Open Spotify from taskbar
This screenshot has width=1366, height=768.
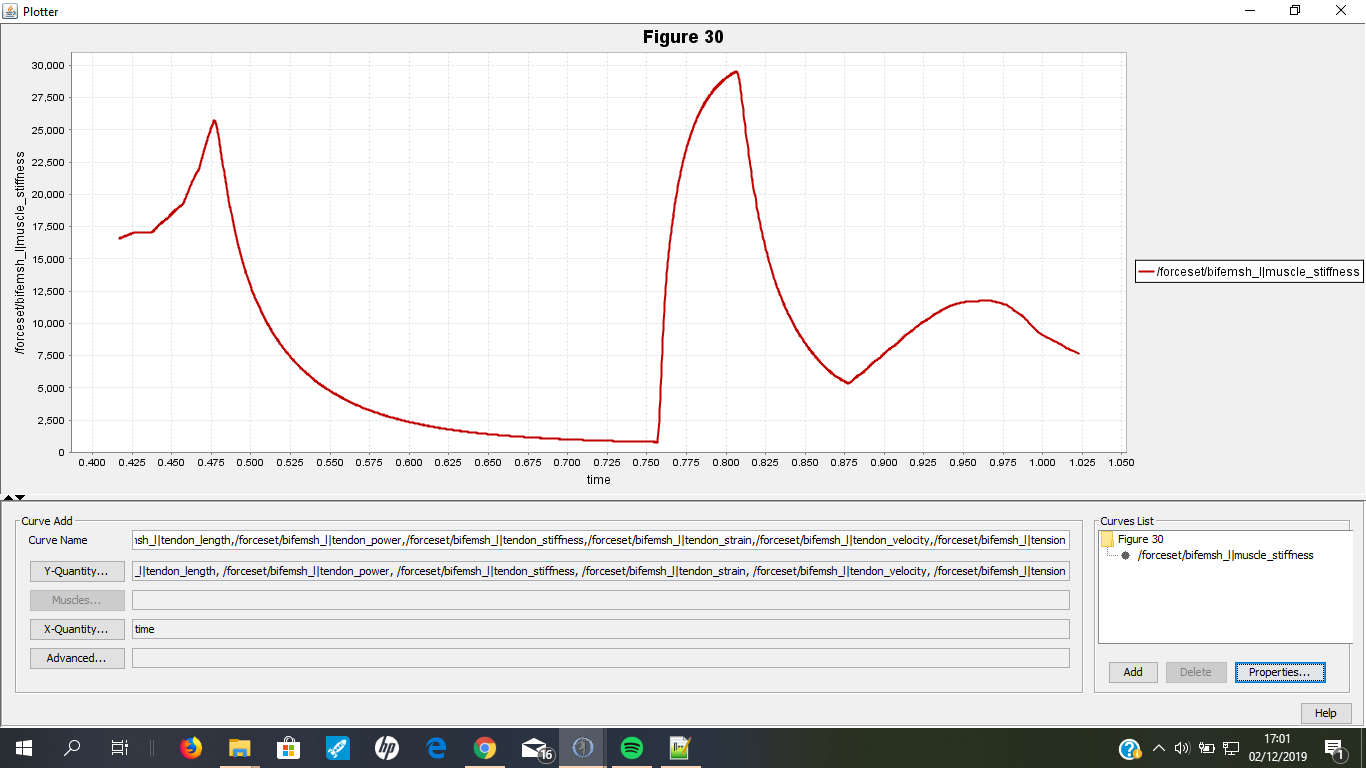pos(632,748)
